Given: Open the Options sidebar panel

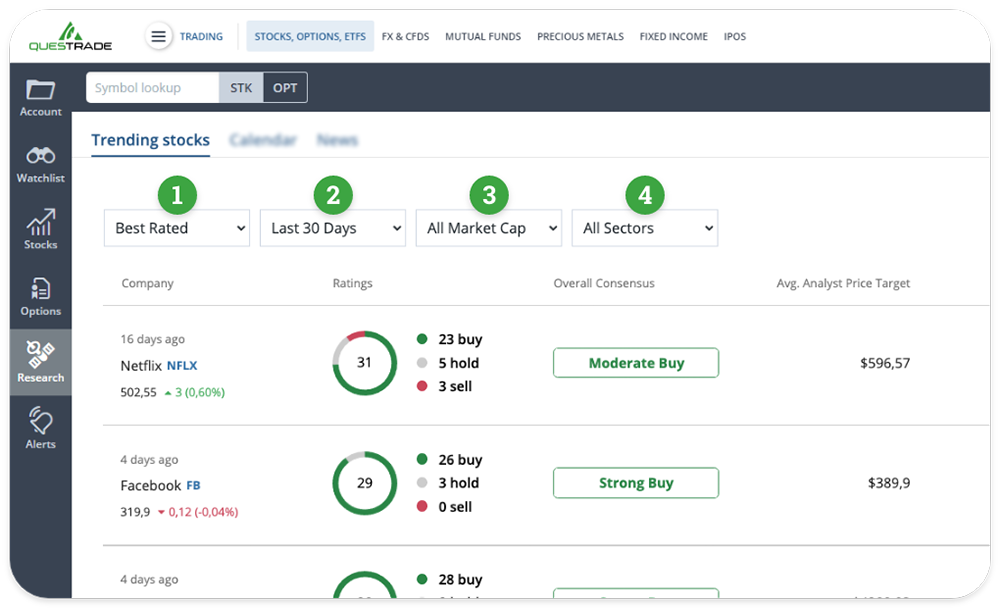Looking at the screenshot, I should click(x=40, y=295).
